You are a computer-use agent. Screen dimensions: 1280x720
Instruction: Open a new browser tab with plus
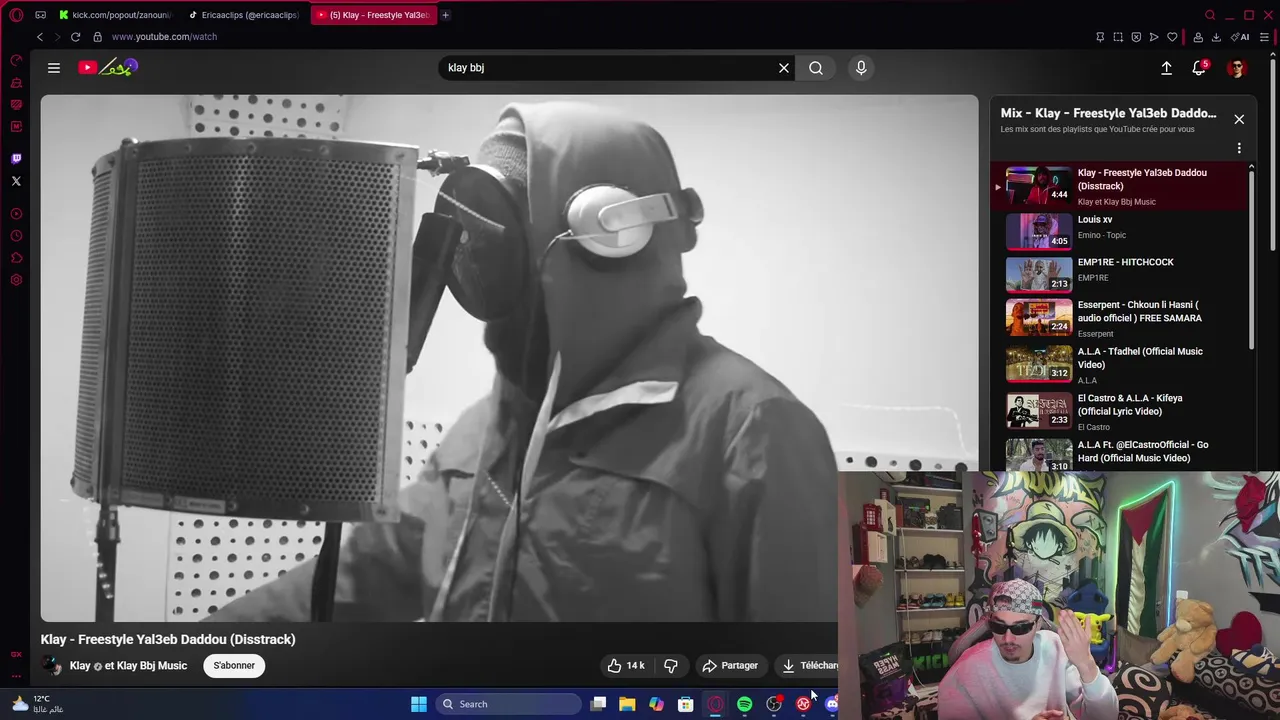pos(445,15)
